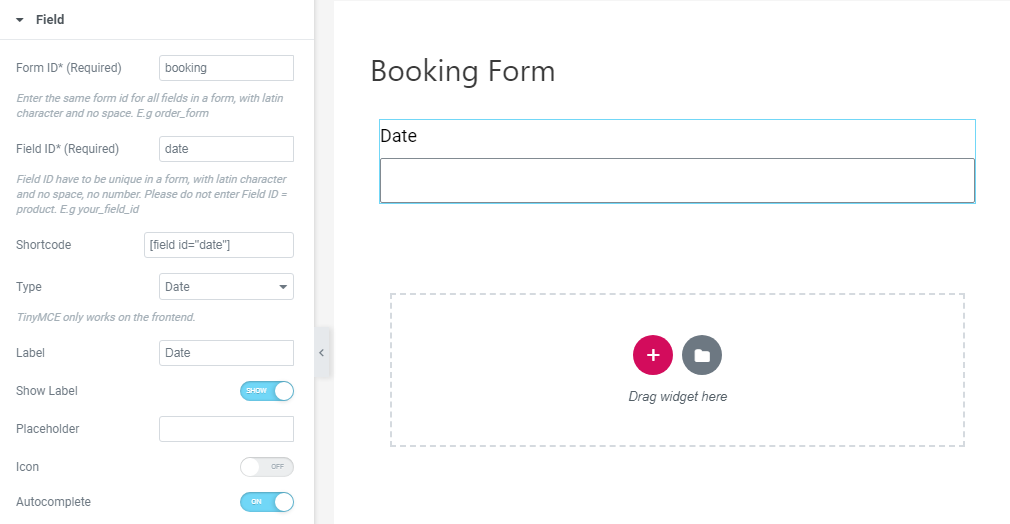Click the Date label in the form preview
Viewport: 1010px width, 524px height.
[399, 136]
